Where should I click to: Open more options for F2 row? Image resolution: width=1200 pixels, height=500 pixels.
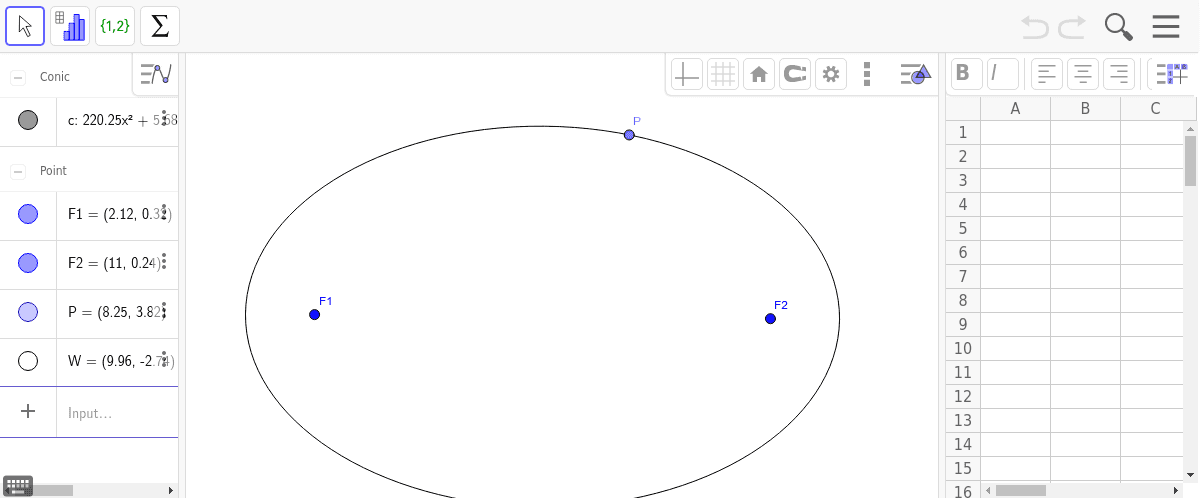(x=164, y=261)
